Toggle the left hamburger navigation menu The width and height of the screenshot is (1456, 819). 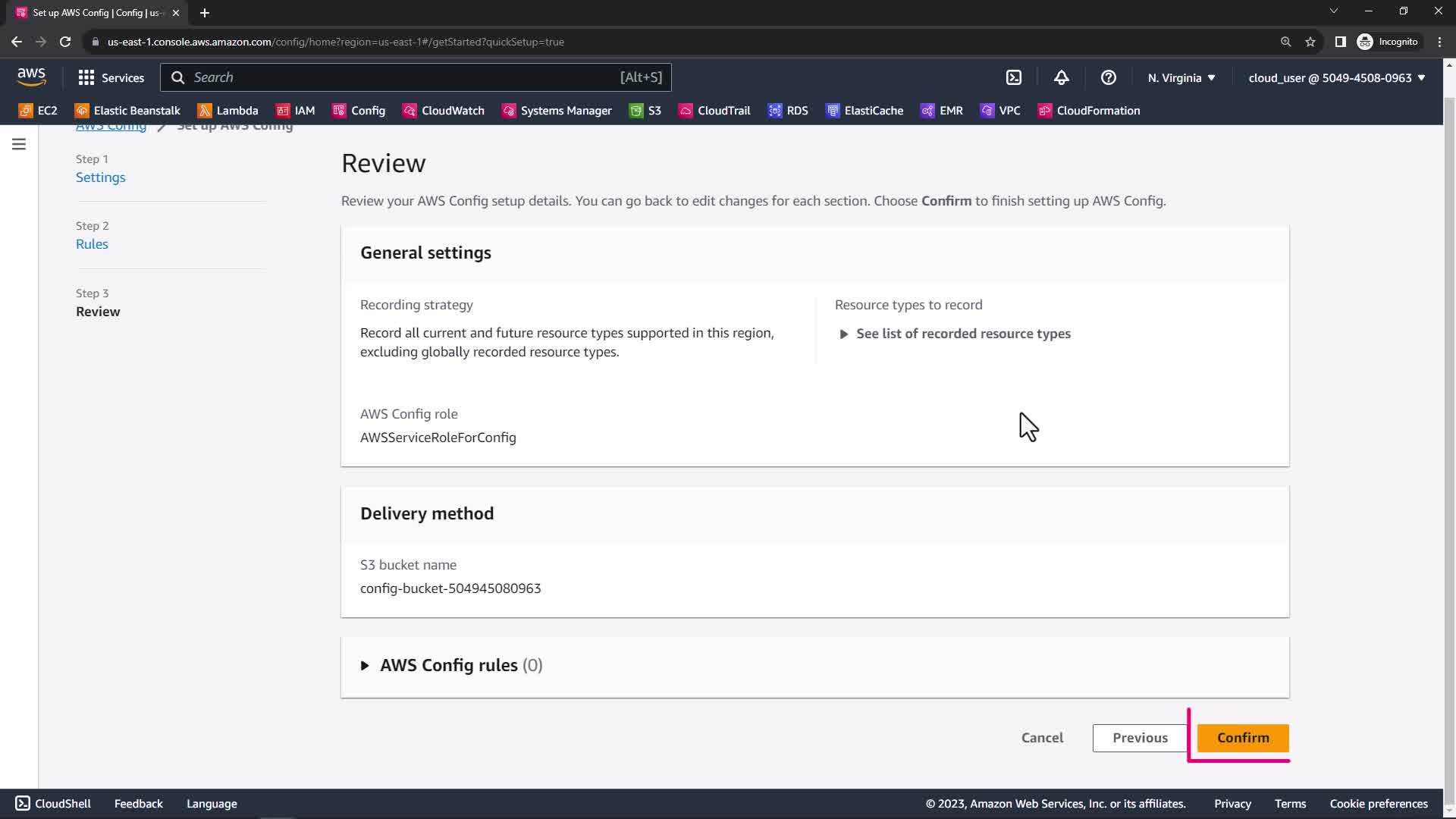19,144
